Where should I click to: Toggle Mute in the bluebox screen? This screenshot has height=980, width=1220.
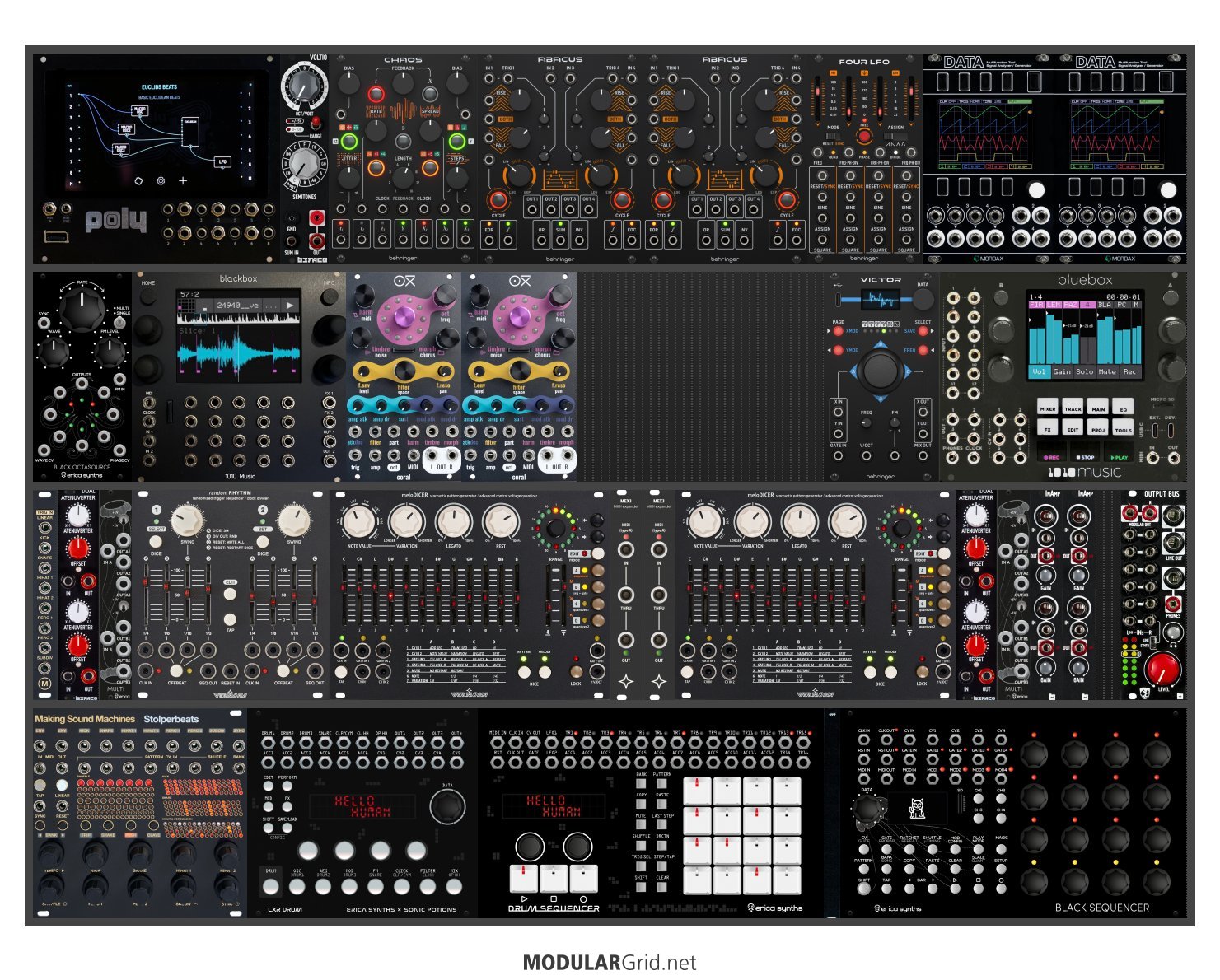click(x=1107, y=371)
